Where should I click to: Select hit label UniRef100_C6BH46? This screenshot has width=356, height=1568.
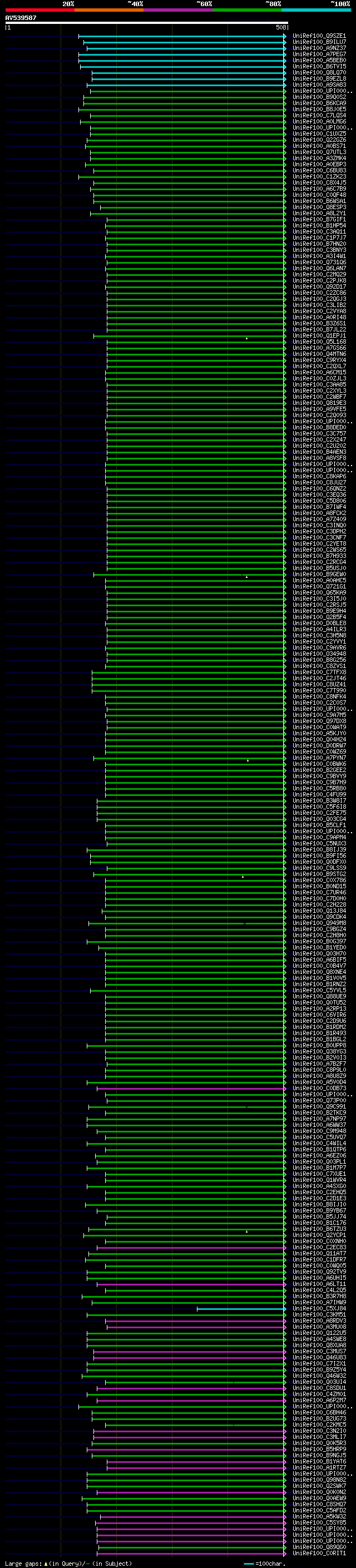point(319,1413)
